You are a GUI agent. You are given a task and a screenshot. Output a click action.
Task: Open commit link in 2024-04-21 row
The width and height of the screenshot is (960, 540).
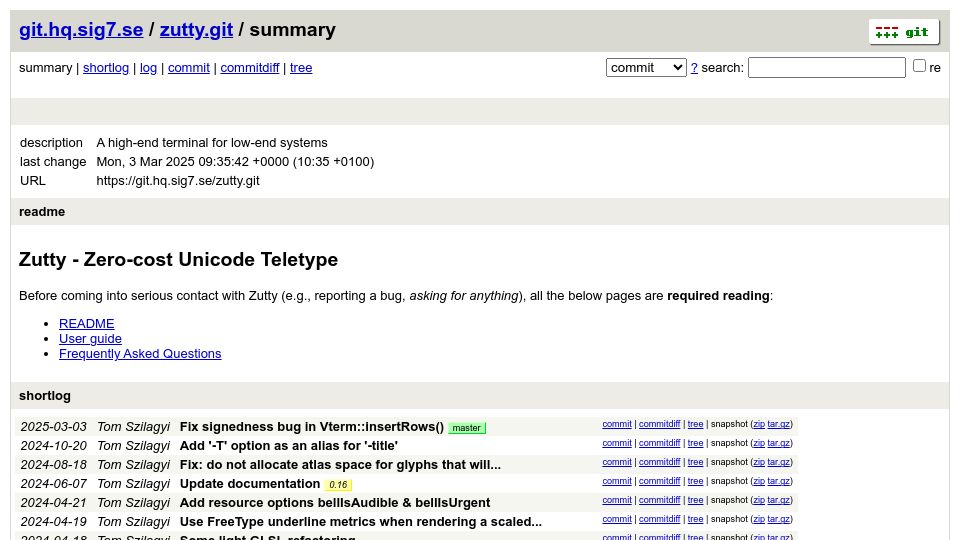617,500
